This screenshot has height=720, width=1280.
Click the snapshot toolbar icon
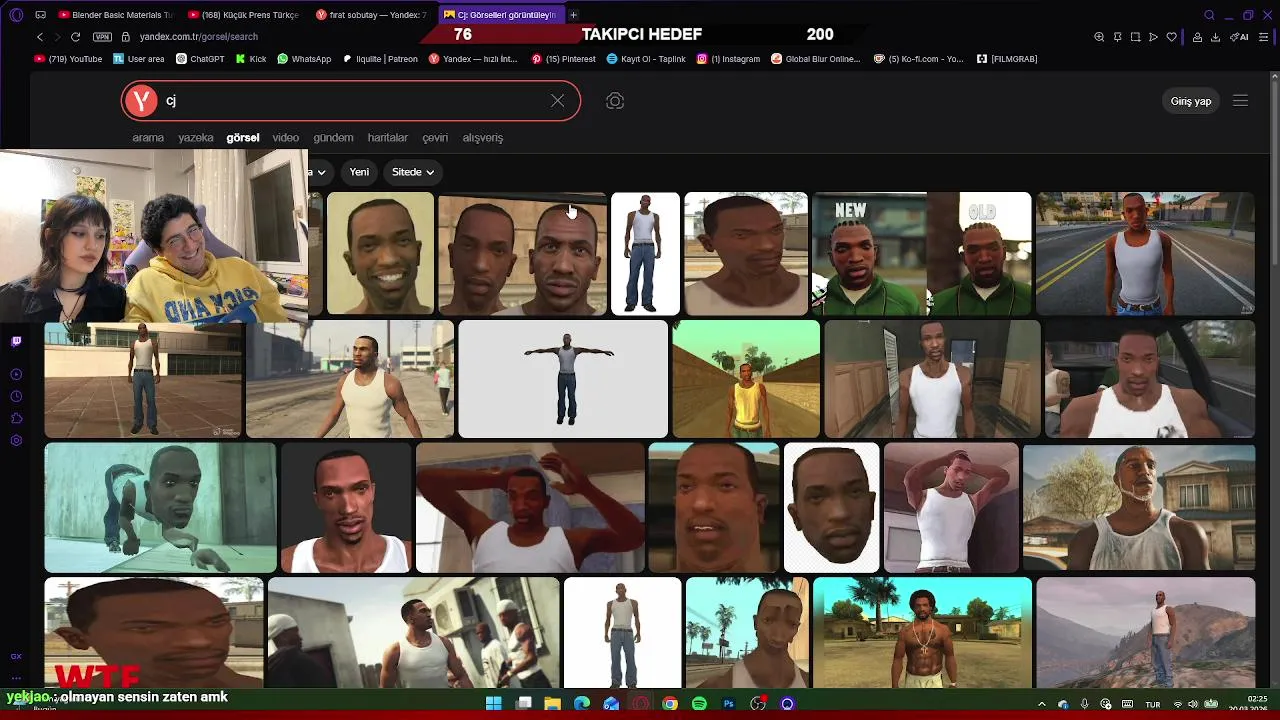point(1135,37)
